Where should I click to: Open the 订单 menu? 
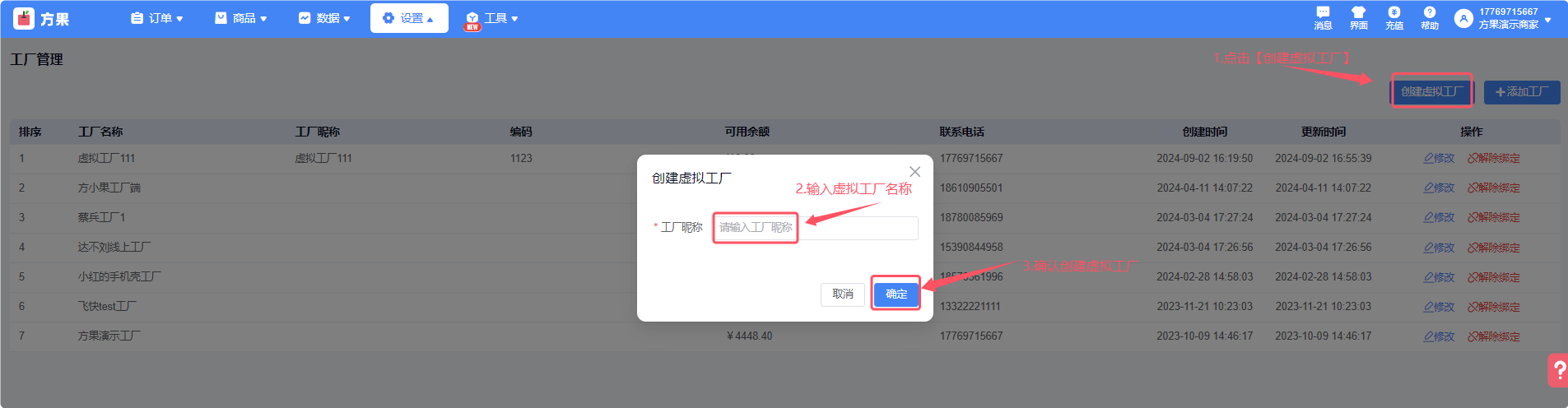[x=157, y=18]
